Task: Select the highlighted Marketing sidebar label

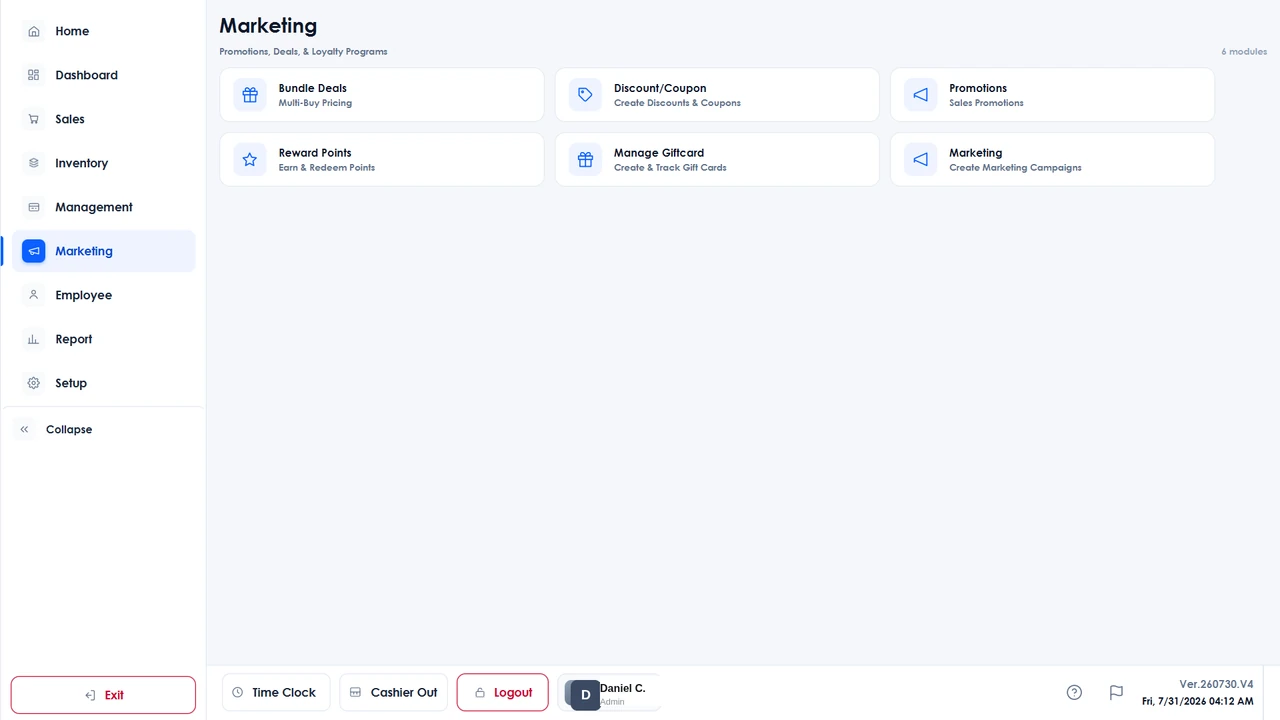Action: pyautogui.click(x=84, y=251)
